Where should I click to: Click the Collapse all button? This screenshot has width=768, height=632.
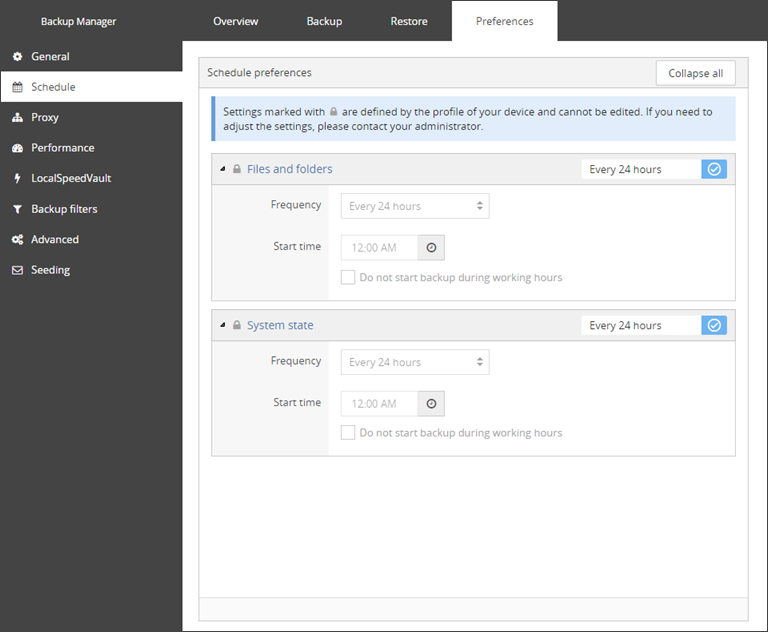696,73
